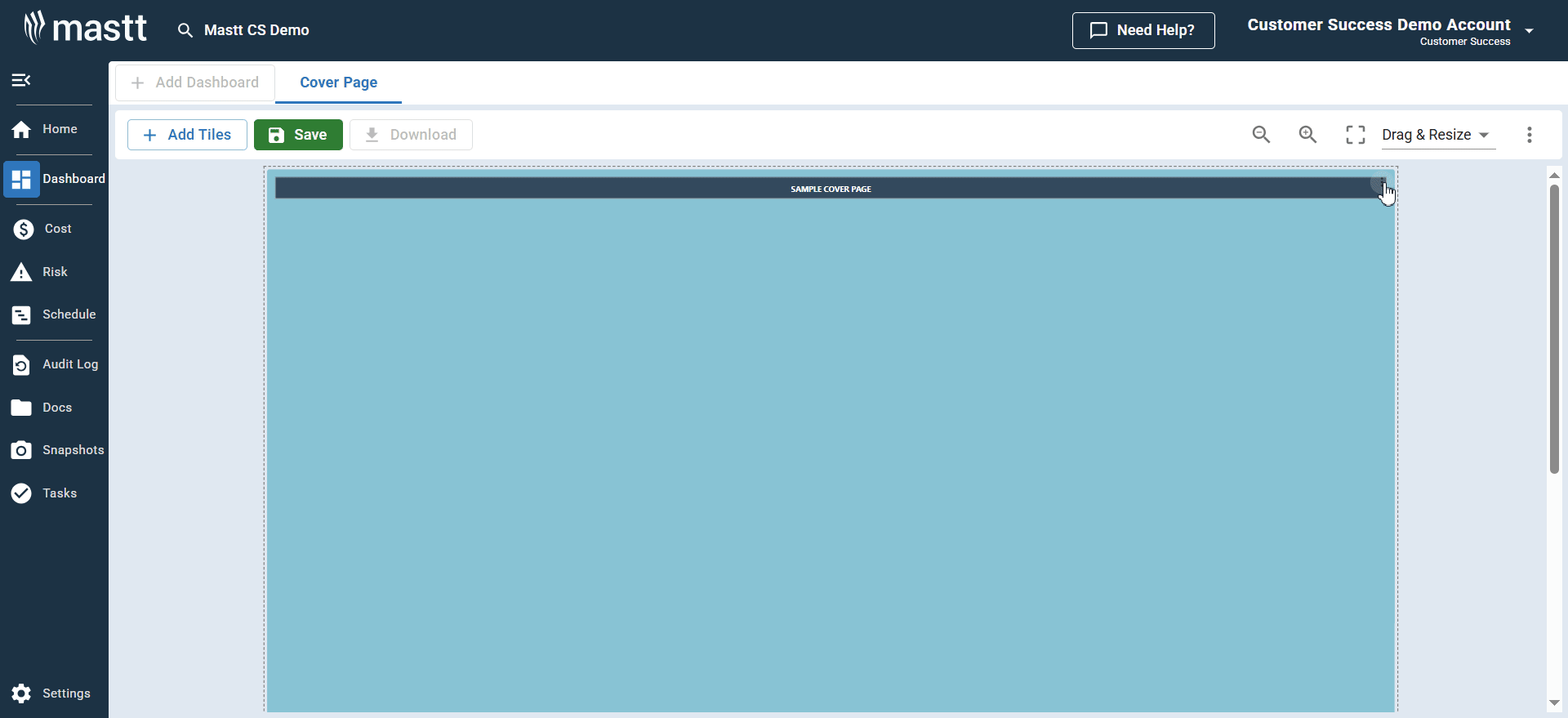This screenshot has width=1568, height=718.
Task: Select the SAMPLE COVER PAGE header tile
Action: [831, 188]
